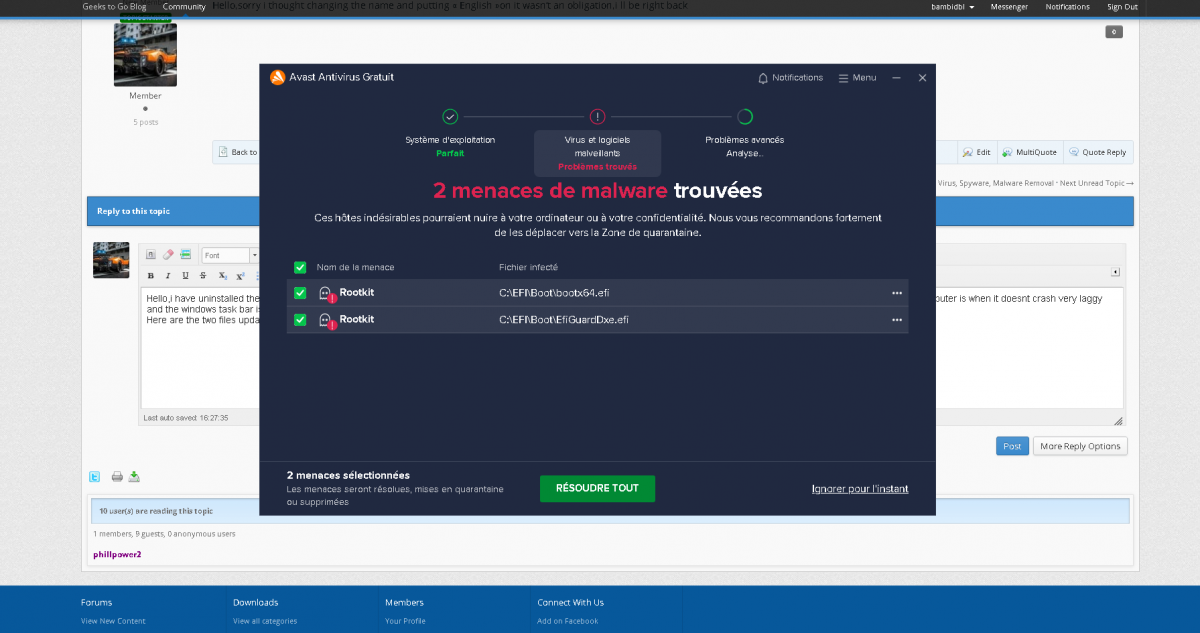1200x633 pixels.
Task: Expand the bambidbl user dropdown
Action: (x=953, y=7)
